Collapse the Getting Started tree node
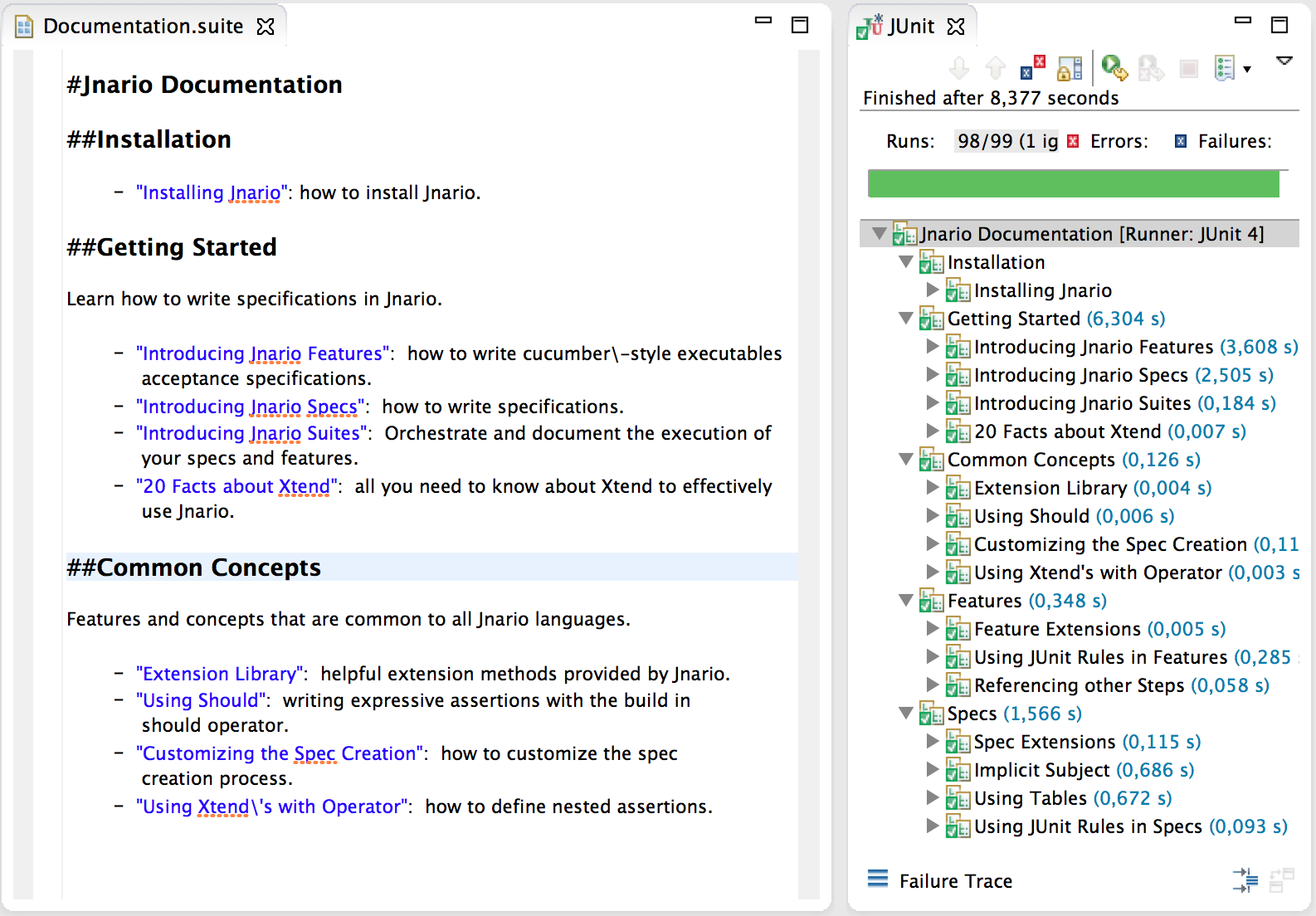 pos(906,319)
